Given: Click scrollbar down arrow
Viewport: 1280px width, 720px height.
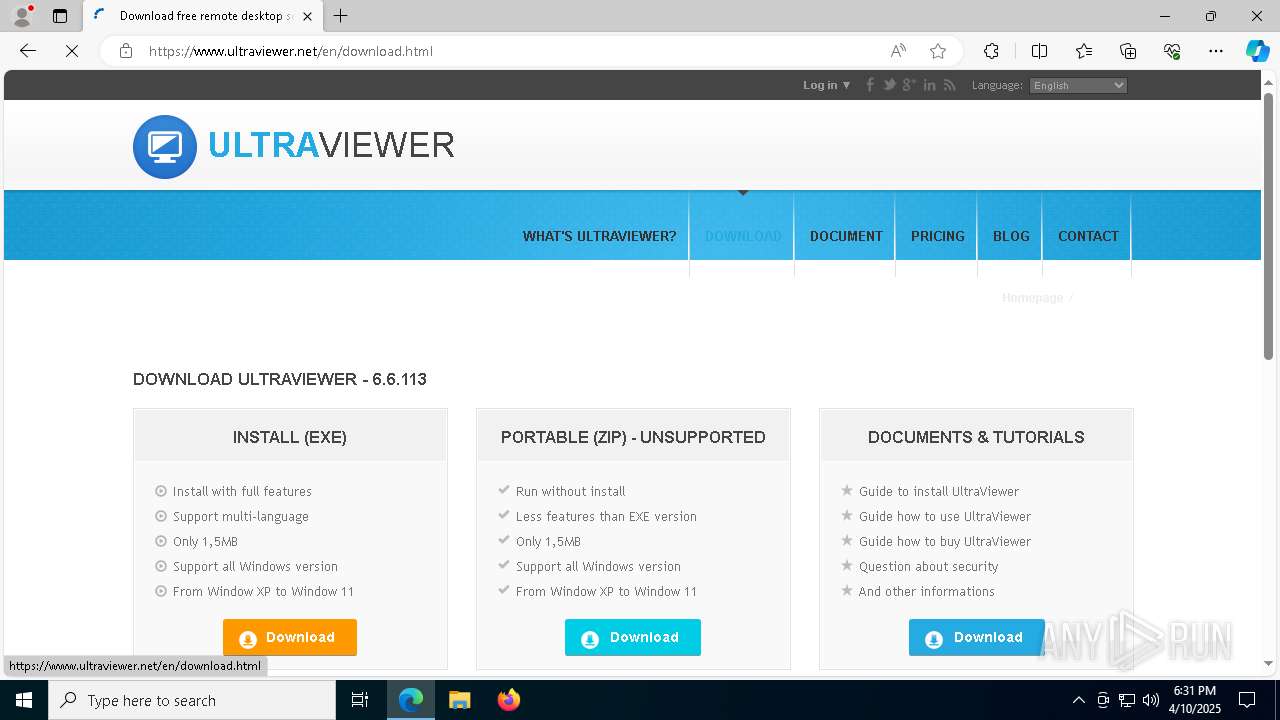Looking at the screenshot, I should (x=1268, y=663).
